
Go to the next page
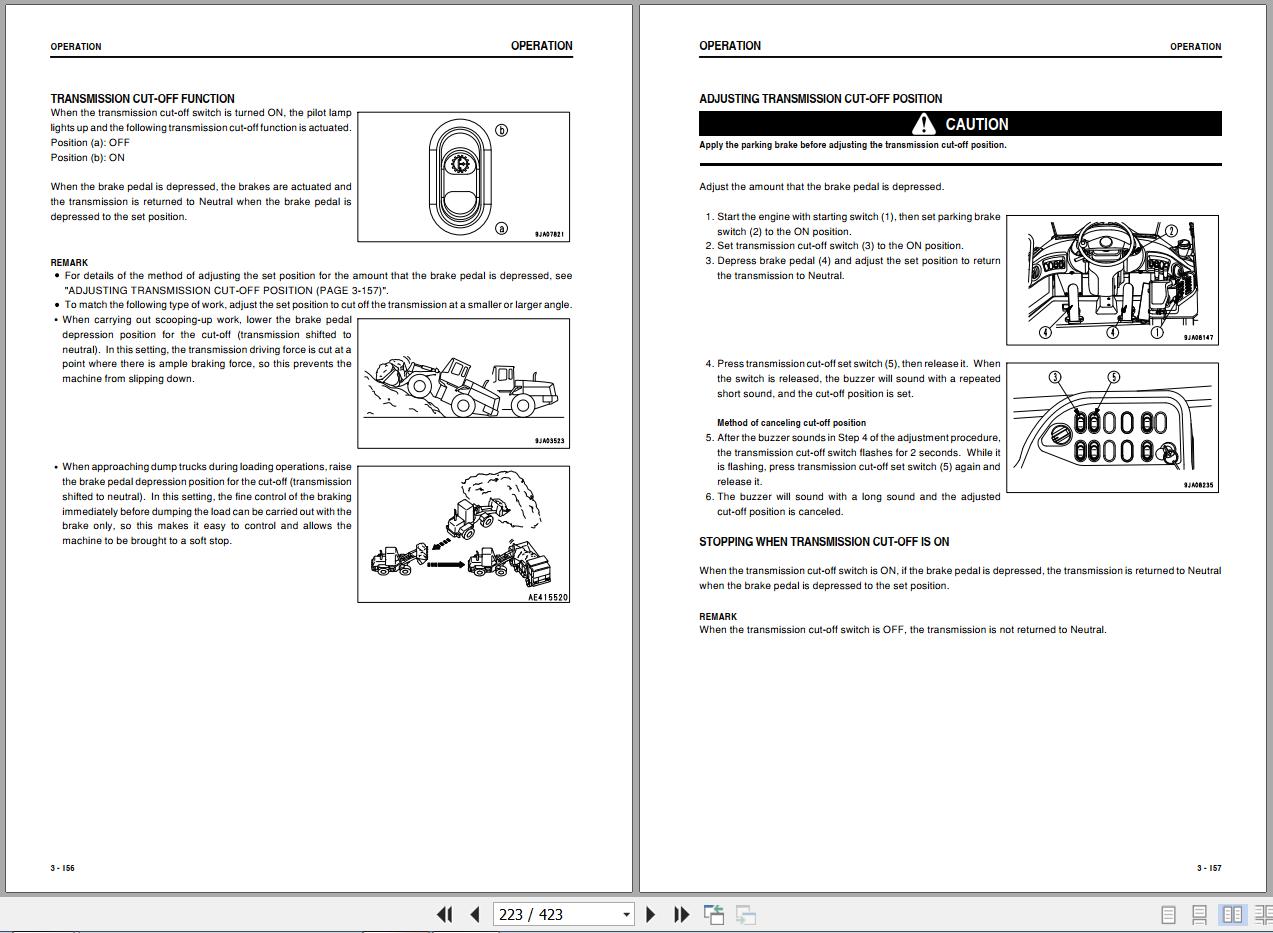[x=651, y=914]
